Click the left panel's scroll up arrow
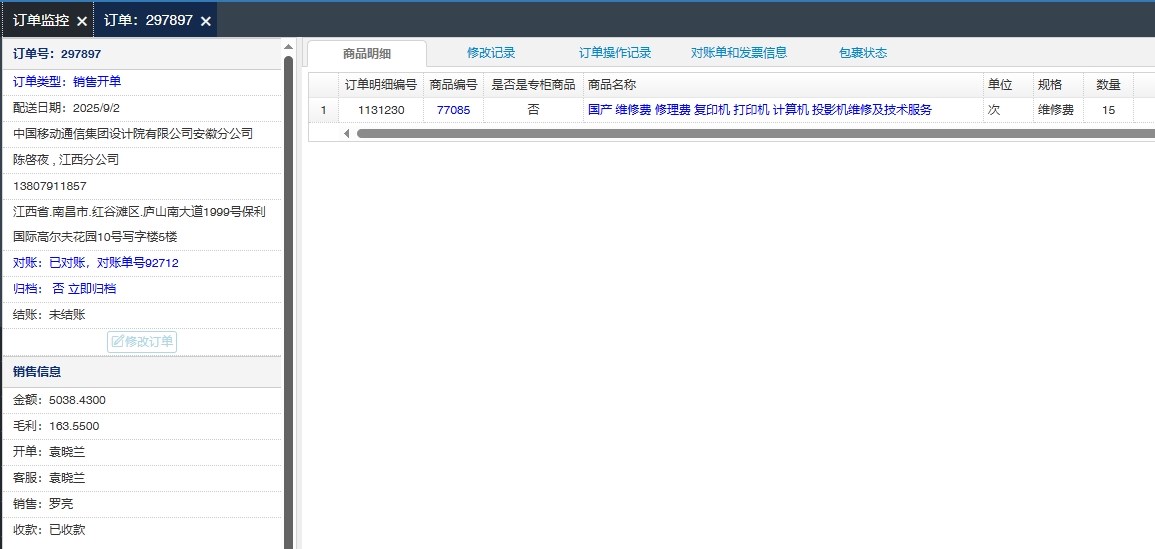1155x549 pixels. click(x=289, y=46)
